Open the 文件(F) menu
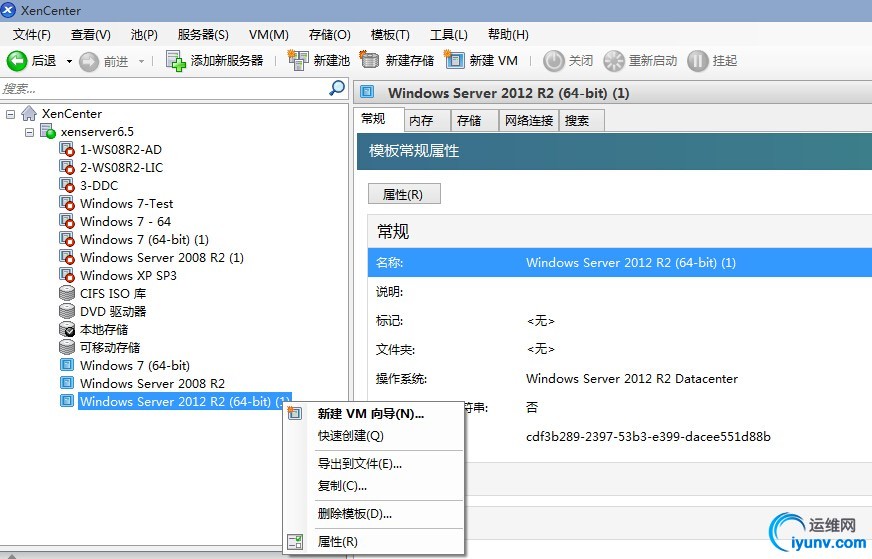 click(32, 34)
